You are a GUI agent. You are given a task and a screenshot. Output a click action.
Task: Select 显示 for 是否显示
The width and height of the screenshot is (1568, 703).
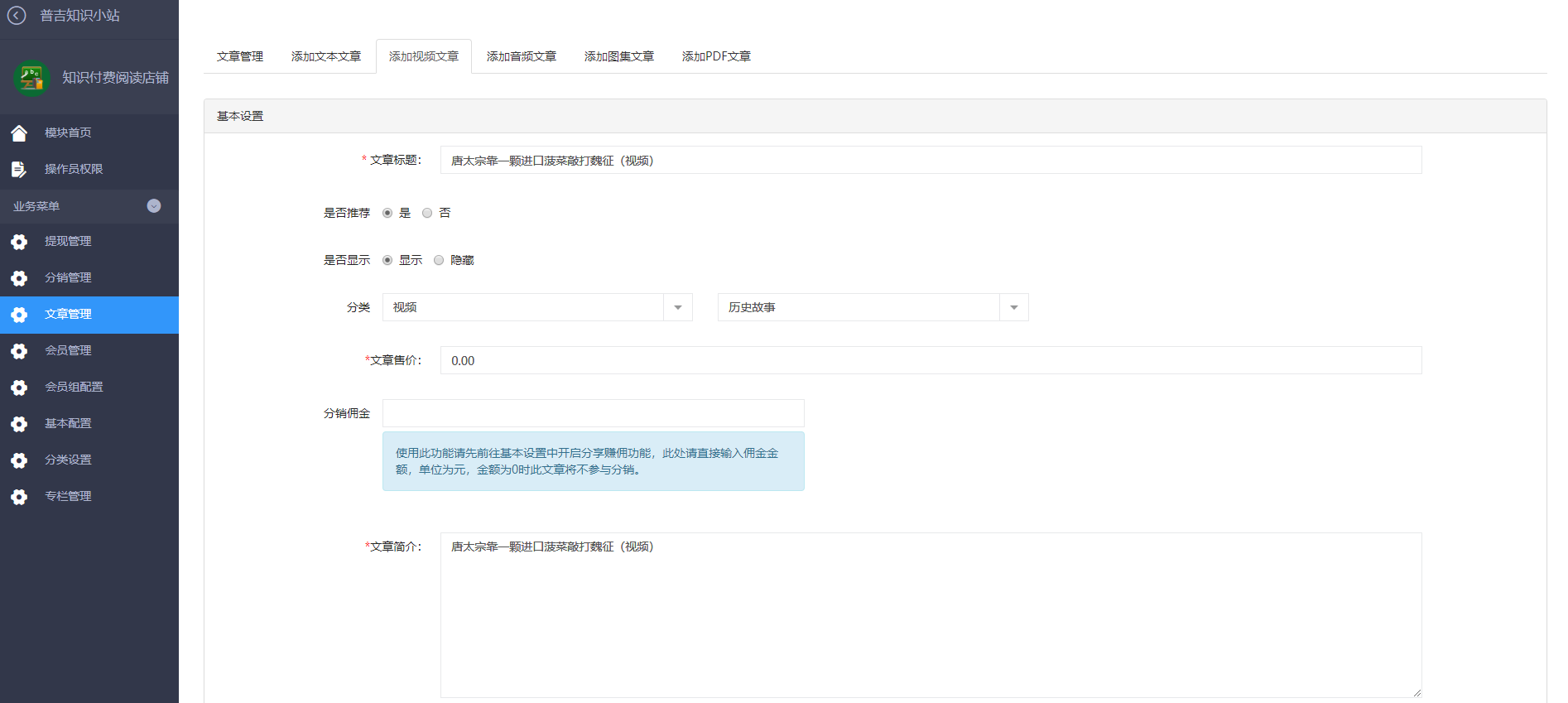(x=387, y=260)
